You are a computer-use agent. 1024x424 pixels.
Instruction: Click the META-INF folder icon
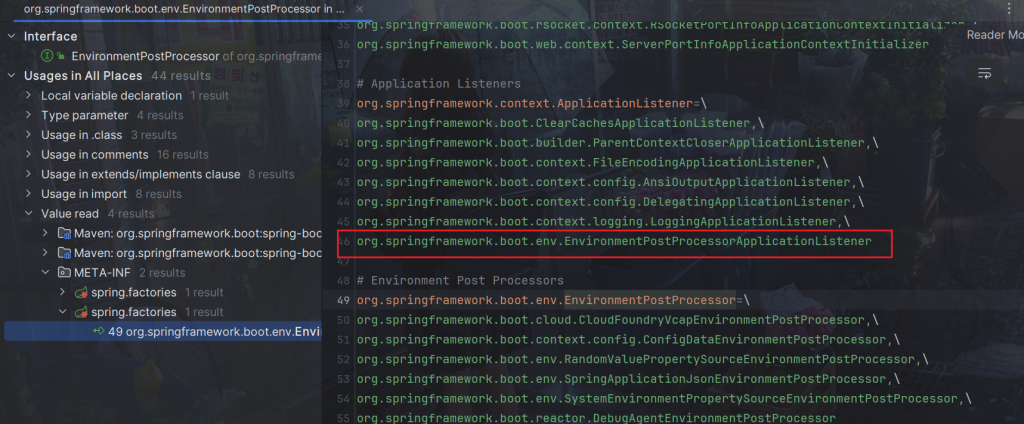pyautogui.click(x=63, y=272)
